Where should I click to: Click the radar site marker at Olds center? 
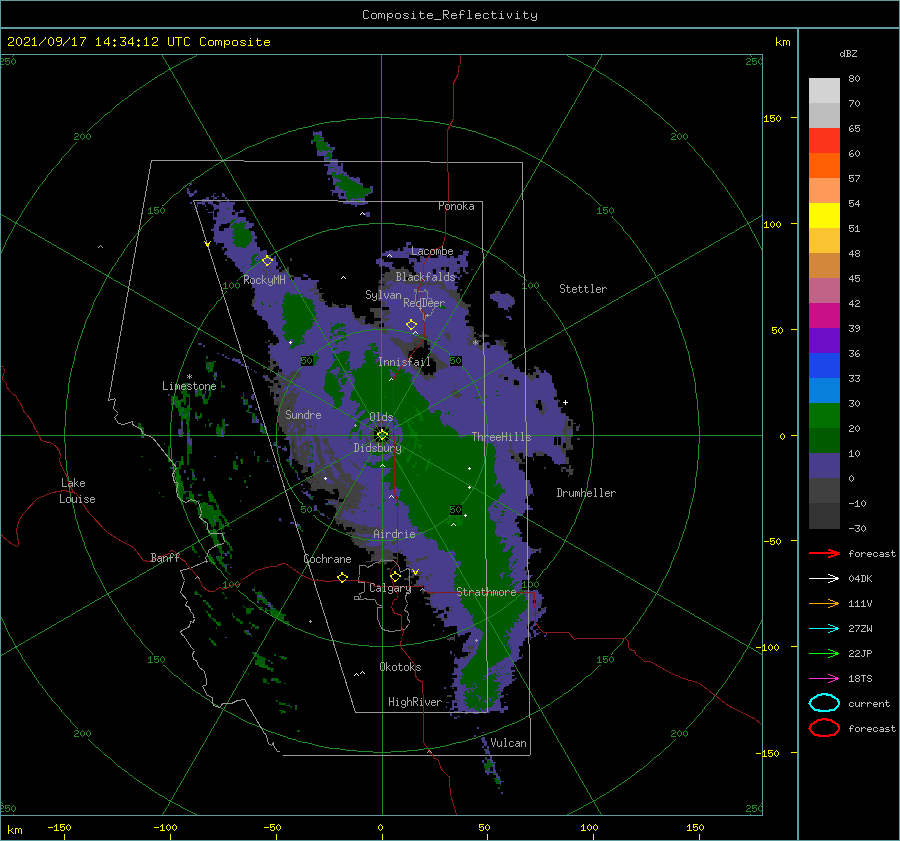pyautogui.click(x=382, y=435)
